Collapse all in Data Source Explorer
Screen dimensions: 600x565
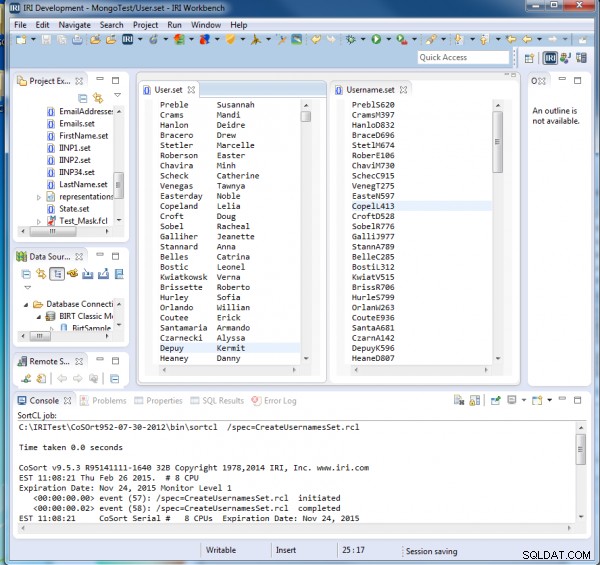(x=26, y=274)
